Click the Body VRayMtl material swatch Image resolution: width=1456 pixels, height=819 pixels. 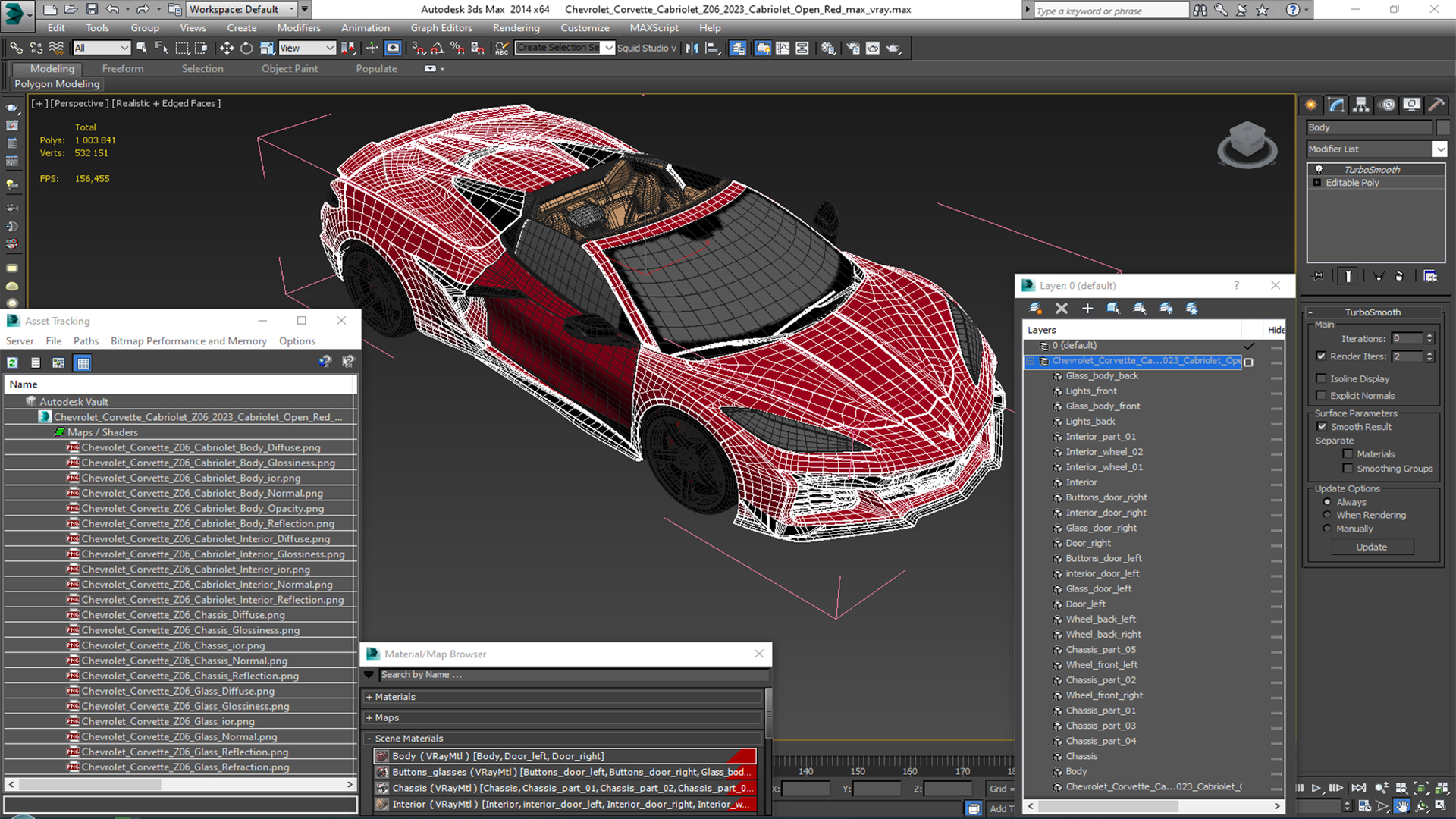[382, 756]
